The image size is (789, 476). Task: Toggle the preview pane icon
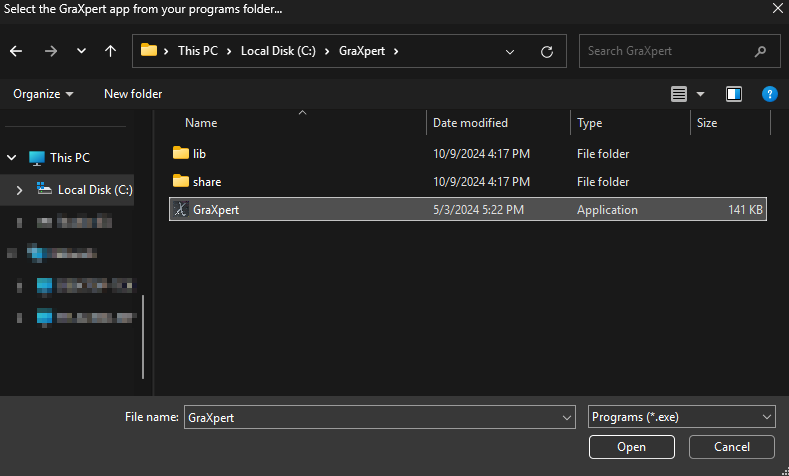tap(734, 94)
